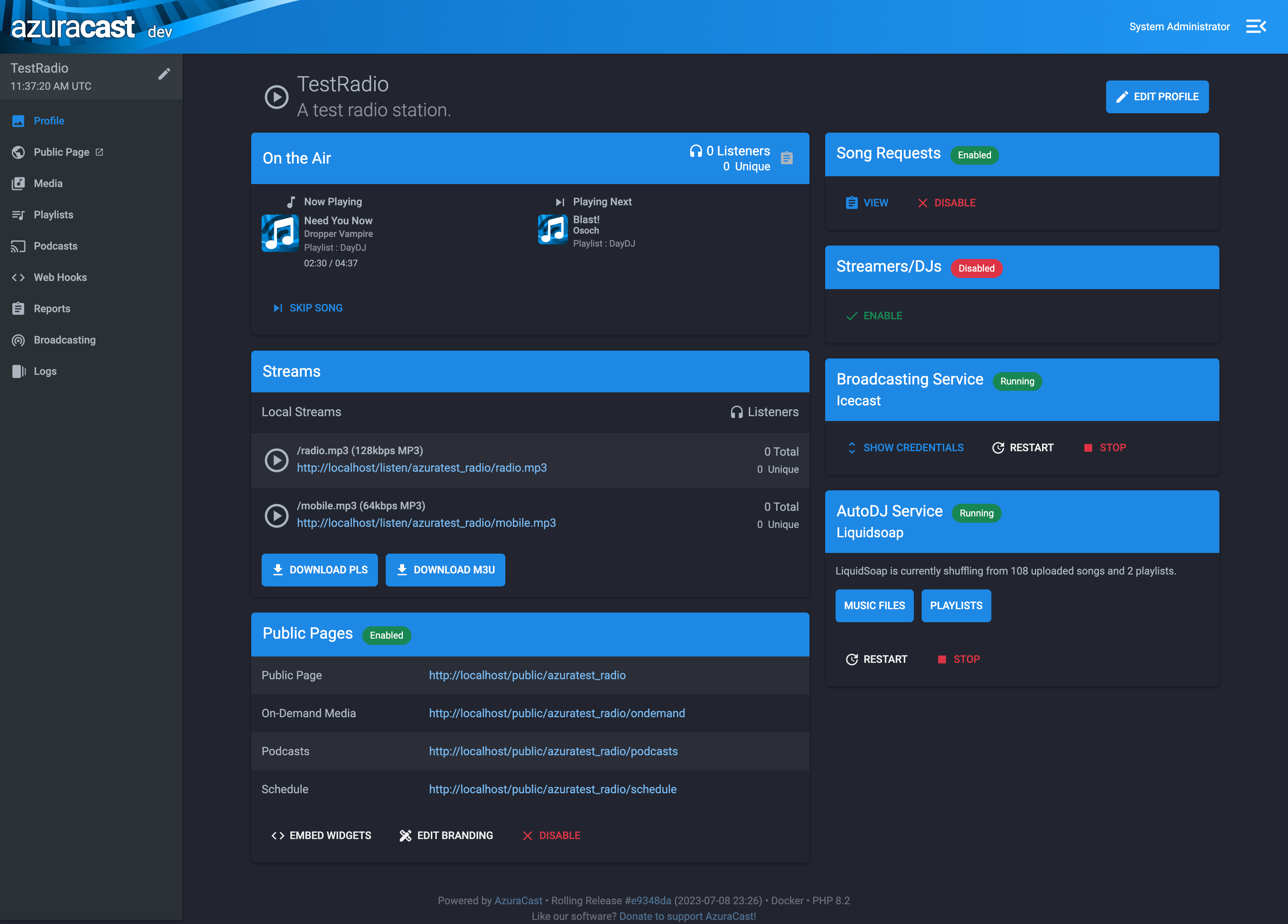Open the podcasts public page link
Screen dimensions: 1288x924
click(x=553, y=751)
